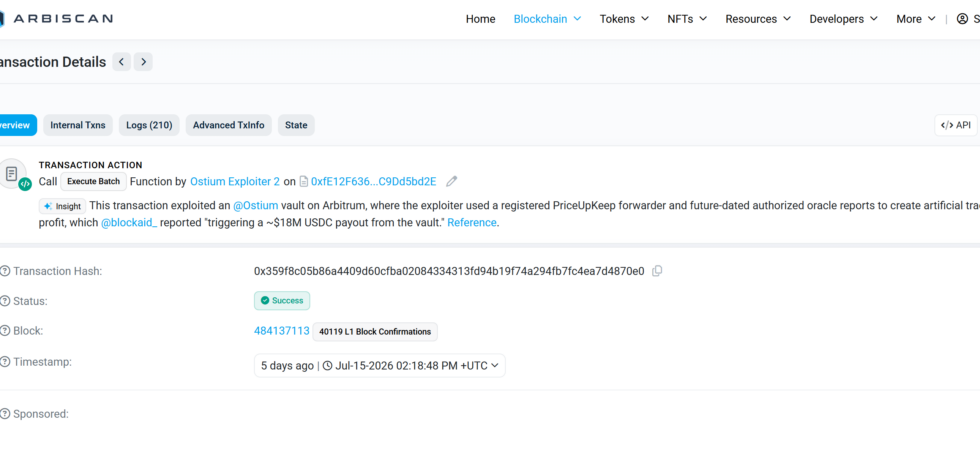Click help icon next to Timestamp
Image resolution: width=980 pixels, height=450 pixels.
point(5,361)
